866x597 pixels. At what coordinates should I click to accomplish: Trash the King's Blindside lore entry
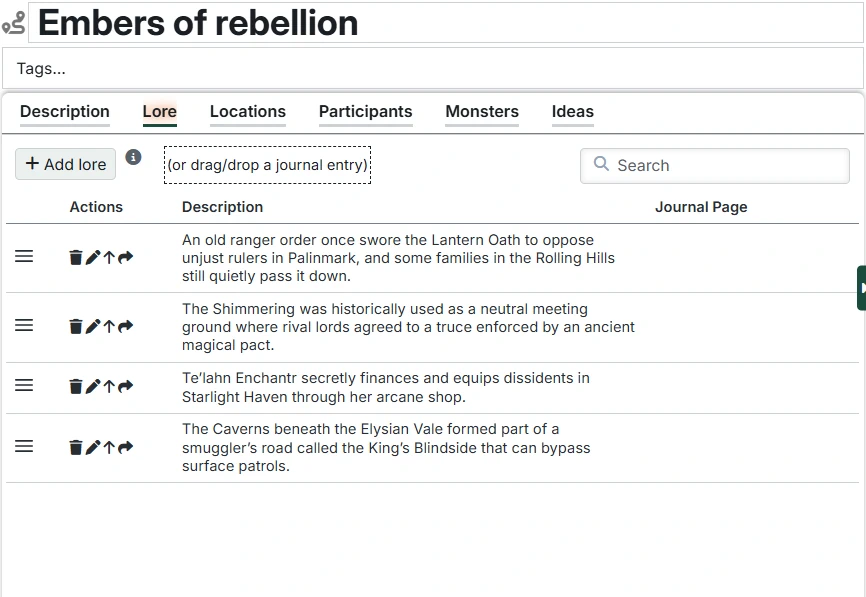[x=76, y=448]
